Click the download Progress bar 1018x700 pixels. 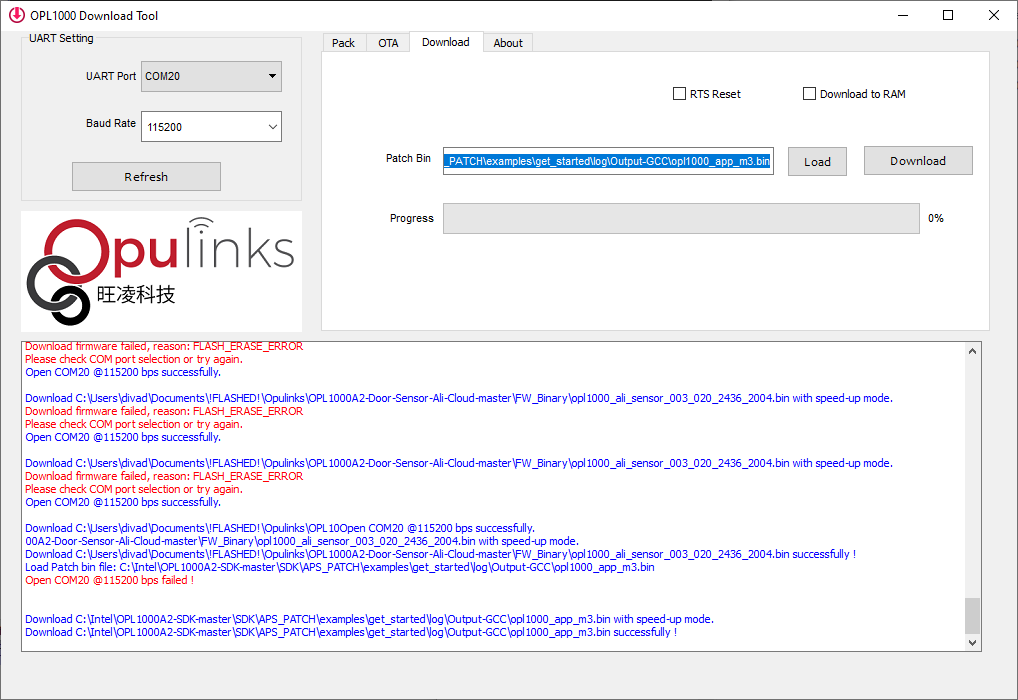[681, 218]
